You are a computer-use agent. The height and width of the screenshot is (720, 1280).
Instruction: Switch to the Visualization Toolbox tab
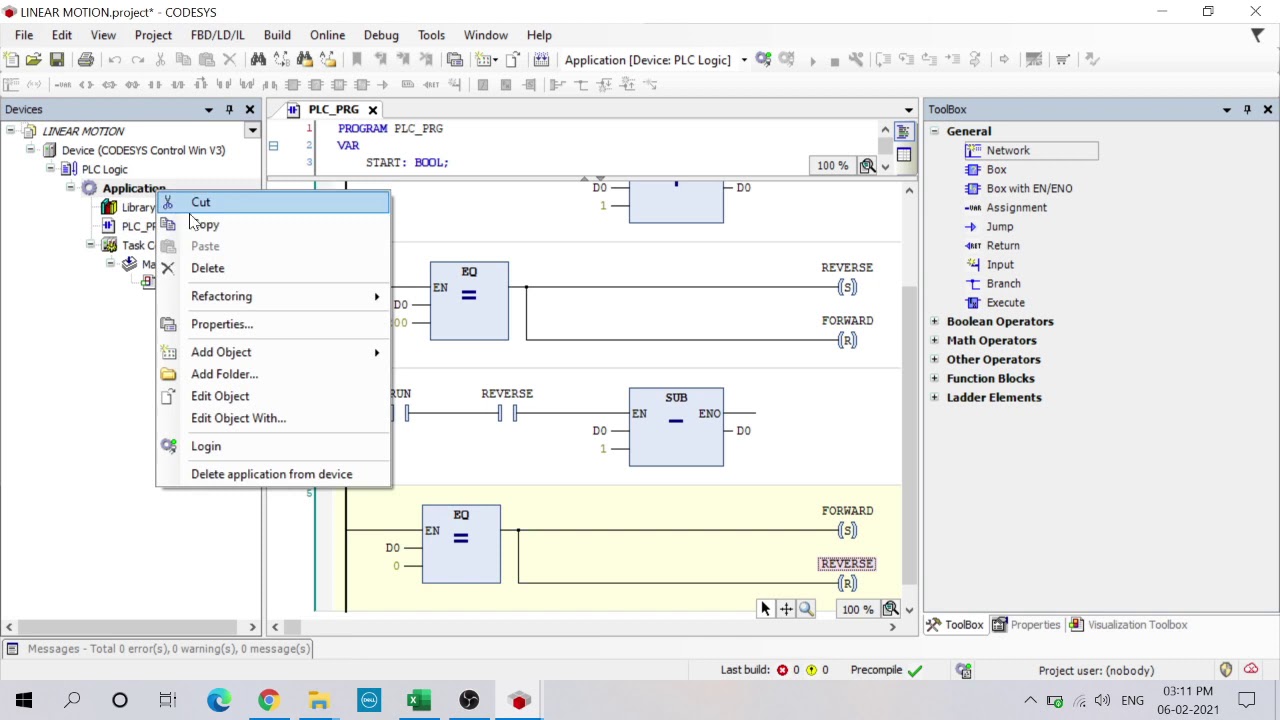click(1128, 625)
